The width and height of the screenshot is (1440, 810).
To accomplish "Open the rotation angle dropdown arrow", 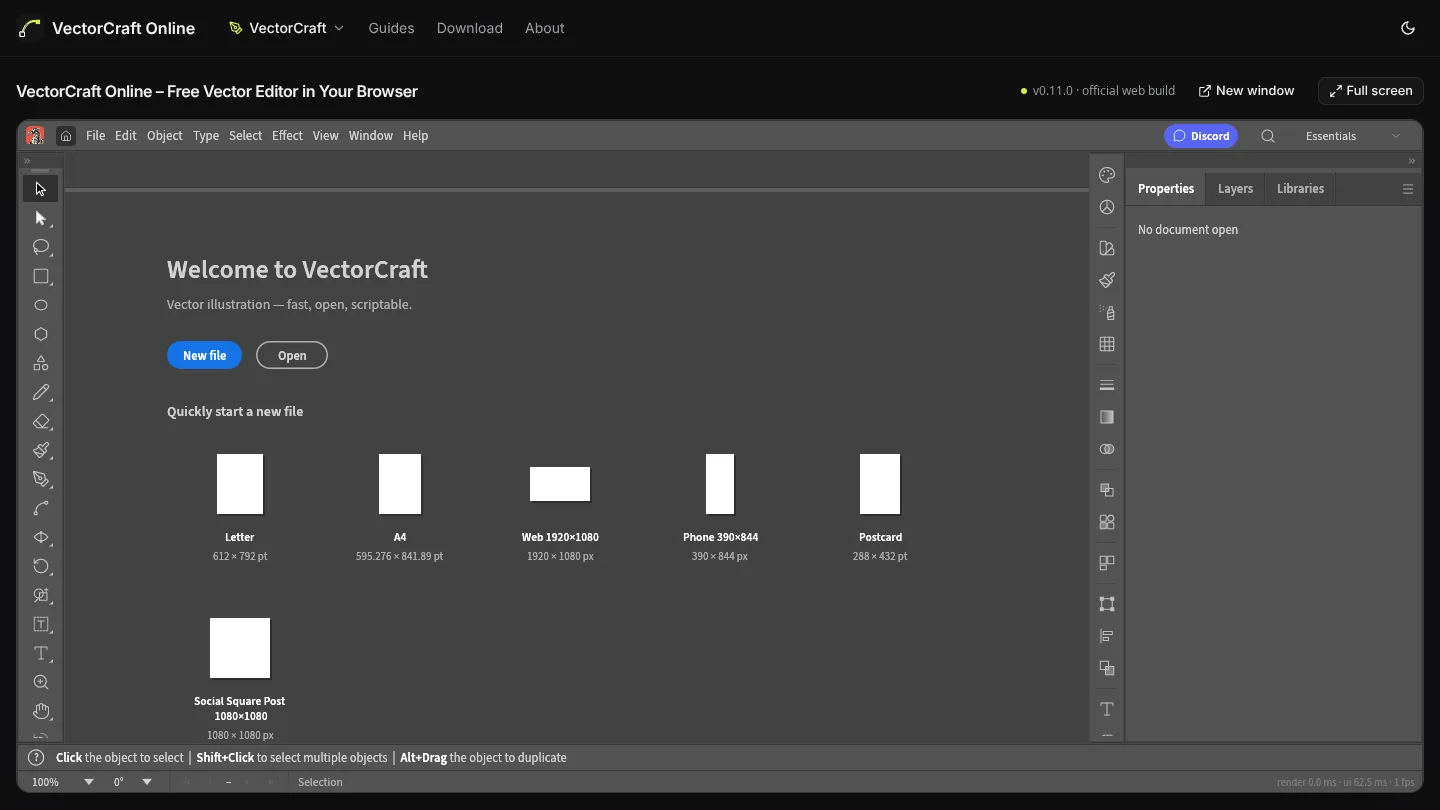I will (x=147, y=782).
